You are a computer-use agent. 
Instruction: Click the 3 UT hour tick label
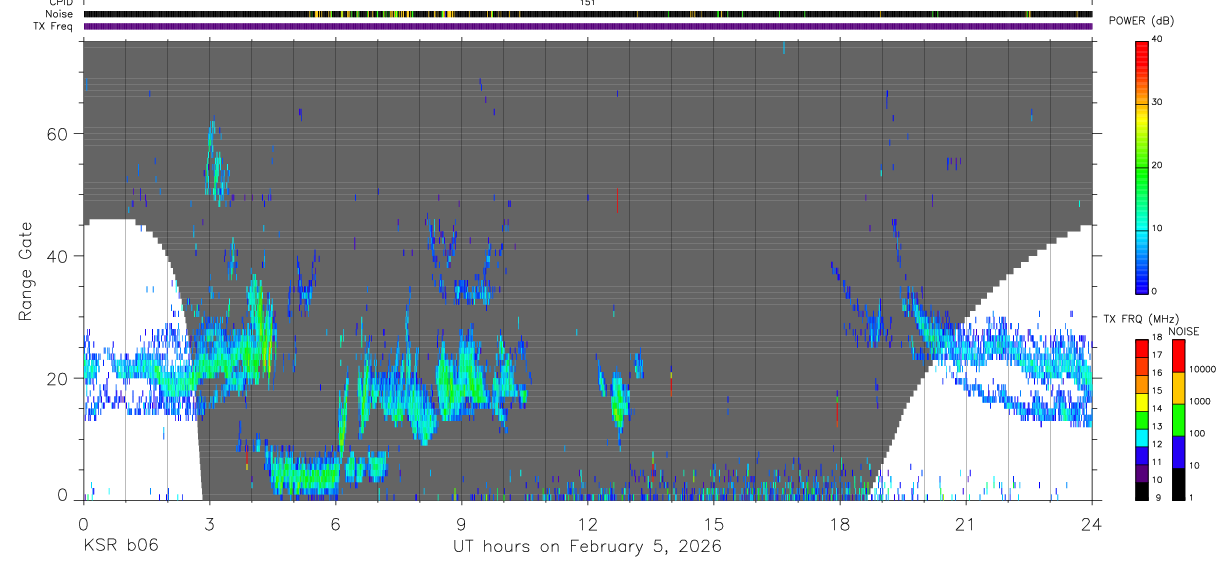(x=209, y=523)
